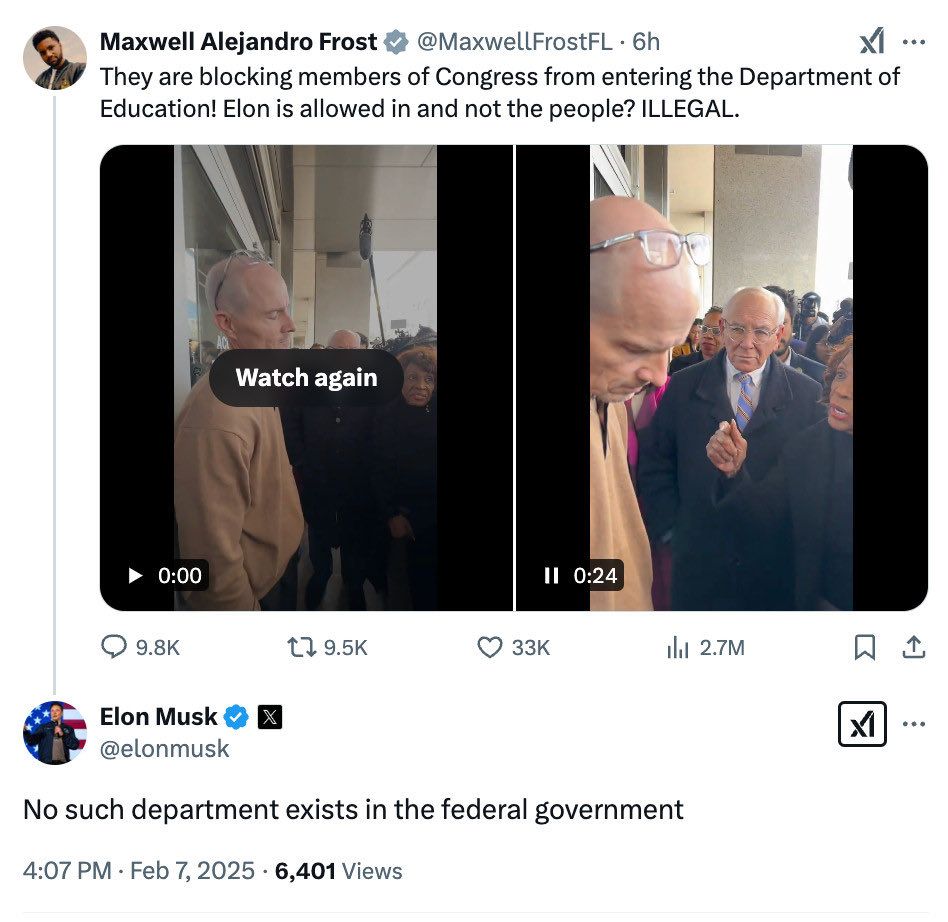Pause the playing video clip
Image resolution: width=948 pixels, height=922 pixels.
pos(551,575)
